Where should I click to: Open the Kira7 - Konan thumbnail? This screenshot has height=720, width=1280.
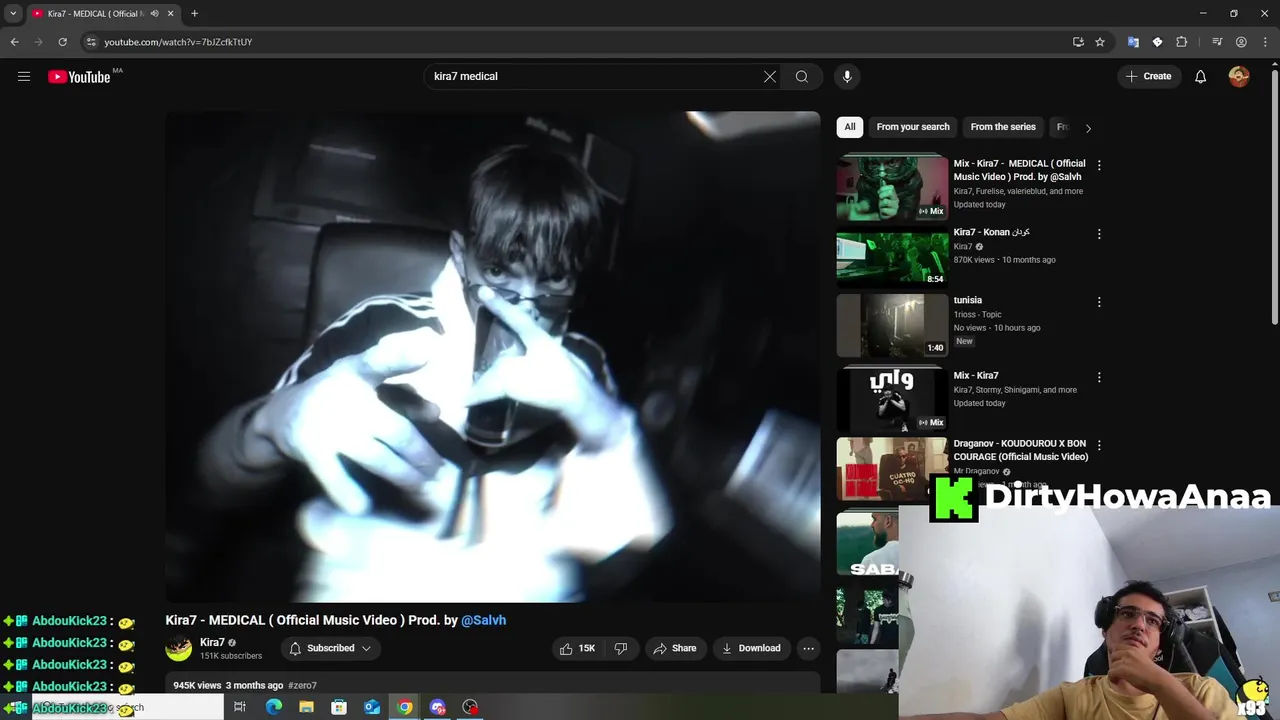[x=892, y=258]
